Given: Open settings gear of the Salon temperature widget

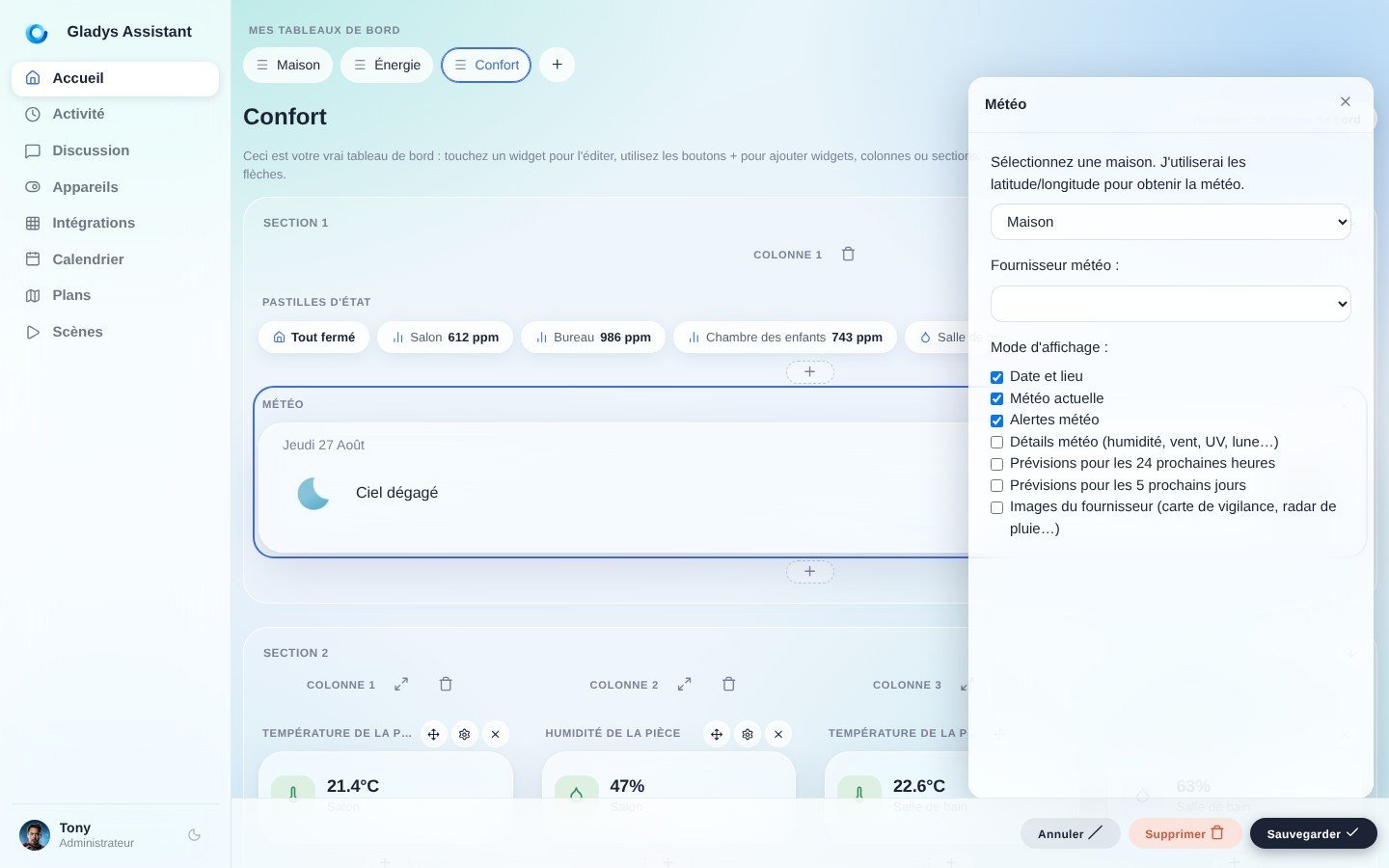Looking at the screenshot, I should tap(465, 734).
